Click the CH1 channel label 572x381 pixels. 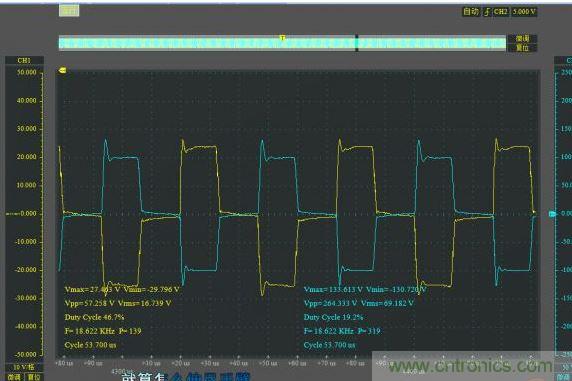click(24, 61)
